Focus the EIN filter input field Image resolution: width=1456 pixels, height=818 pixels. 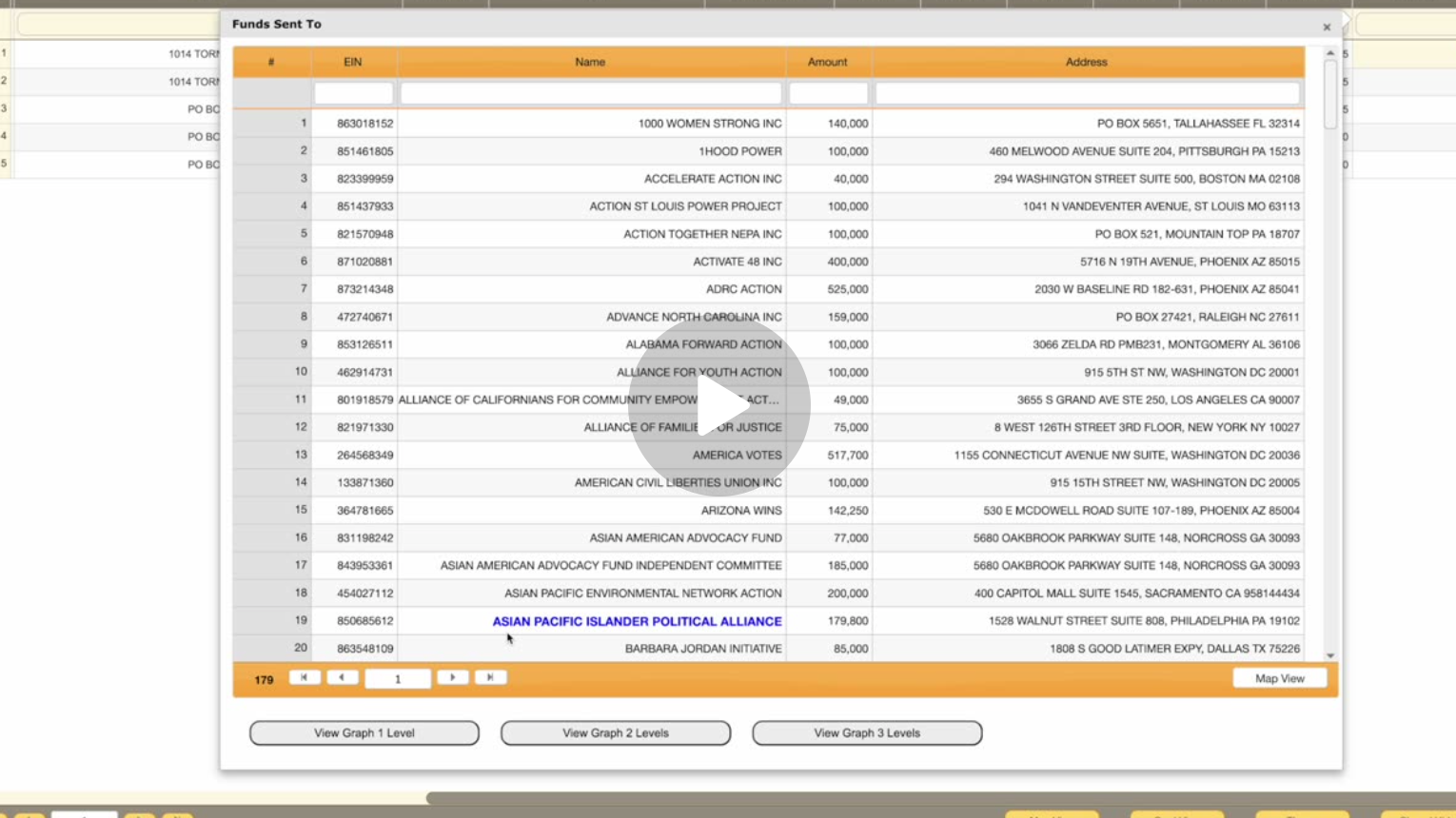pos(353,93)
